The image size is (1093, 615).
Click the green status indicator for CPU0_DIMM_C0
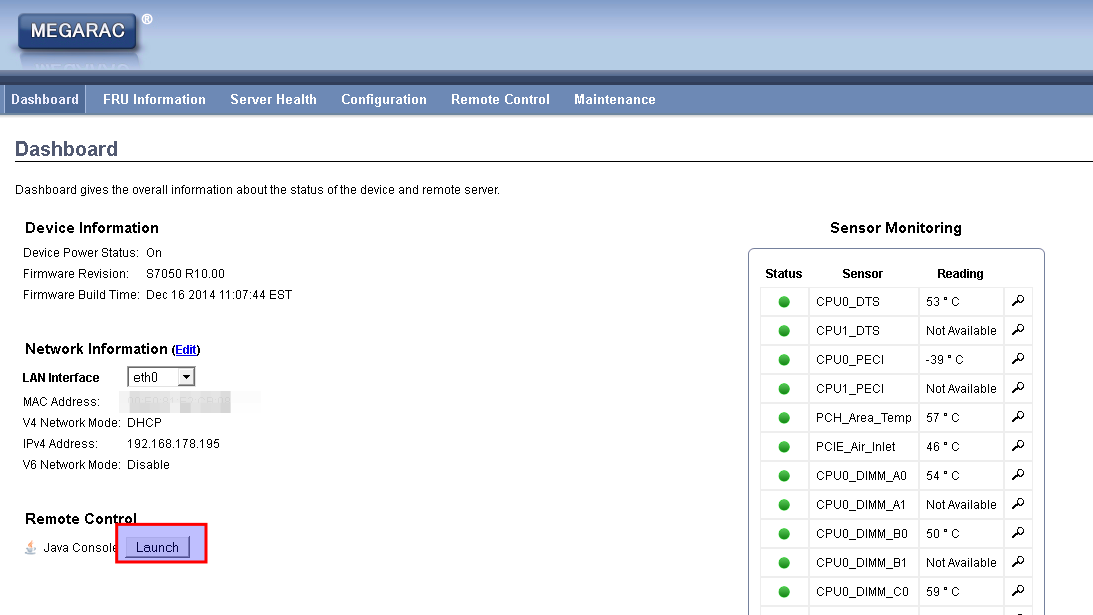[784, 591]
